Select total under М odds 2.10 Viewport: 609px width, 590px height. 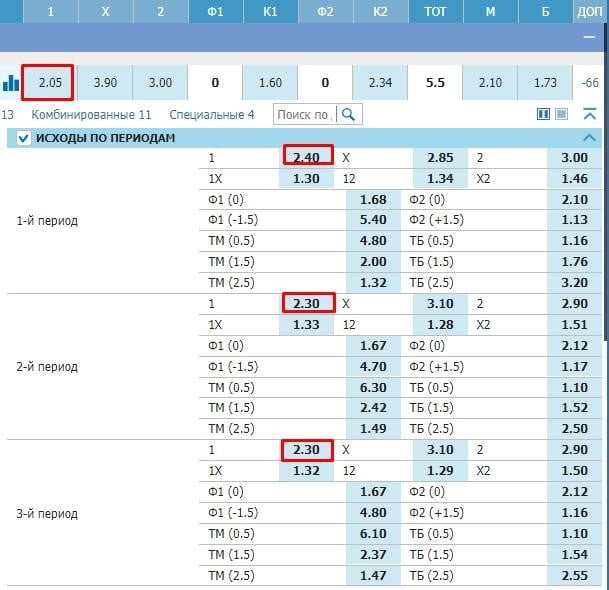490,83
